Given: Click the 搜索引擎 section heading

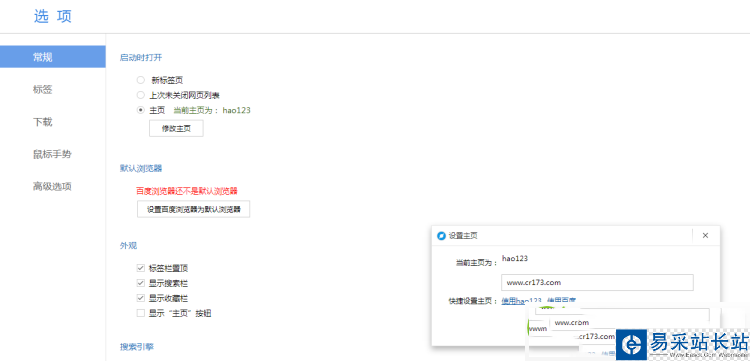Looking at the screenshot, I should coord(136,346).
